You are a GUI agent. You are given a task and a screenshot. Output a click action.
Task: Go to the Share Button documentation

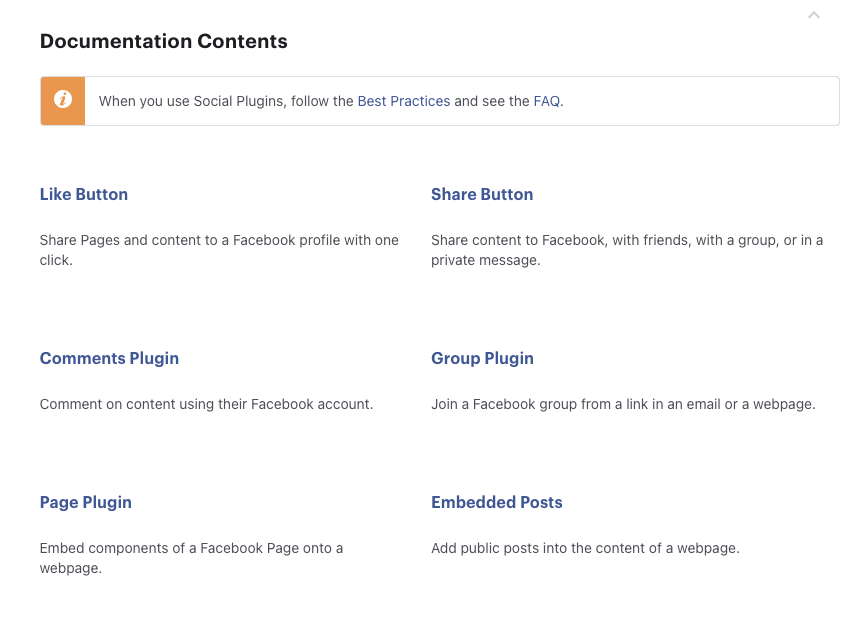[x=482, y=194]
